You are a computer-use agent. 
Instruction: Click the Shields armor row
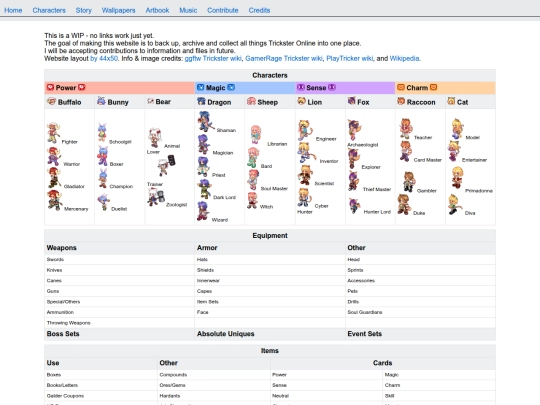[270, 270]
